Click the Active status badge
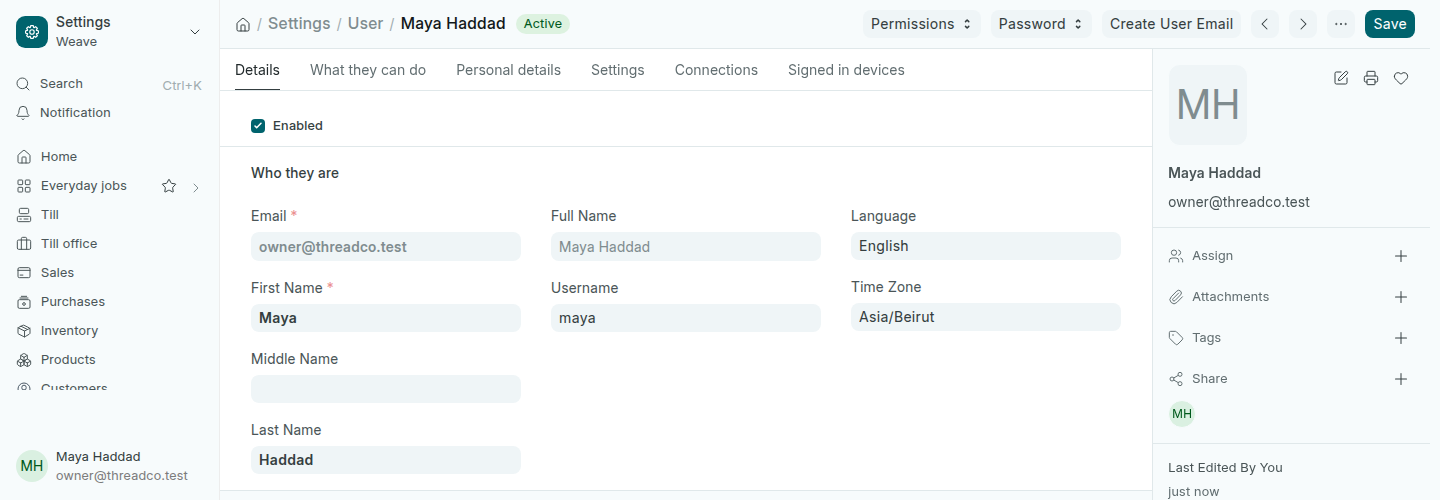This screenshot has width=1440, height=500. [543, 24]
